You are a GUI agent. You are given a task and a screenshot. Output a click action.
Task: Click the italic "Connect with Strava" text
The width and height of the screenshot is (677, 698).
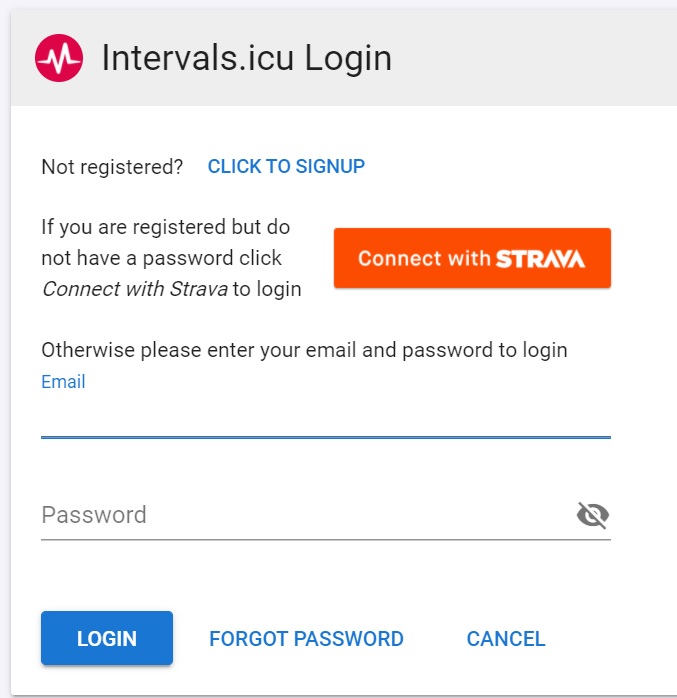[135, 290]
